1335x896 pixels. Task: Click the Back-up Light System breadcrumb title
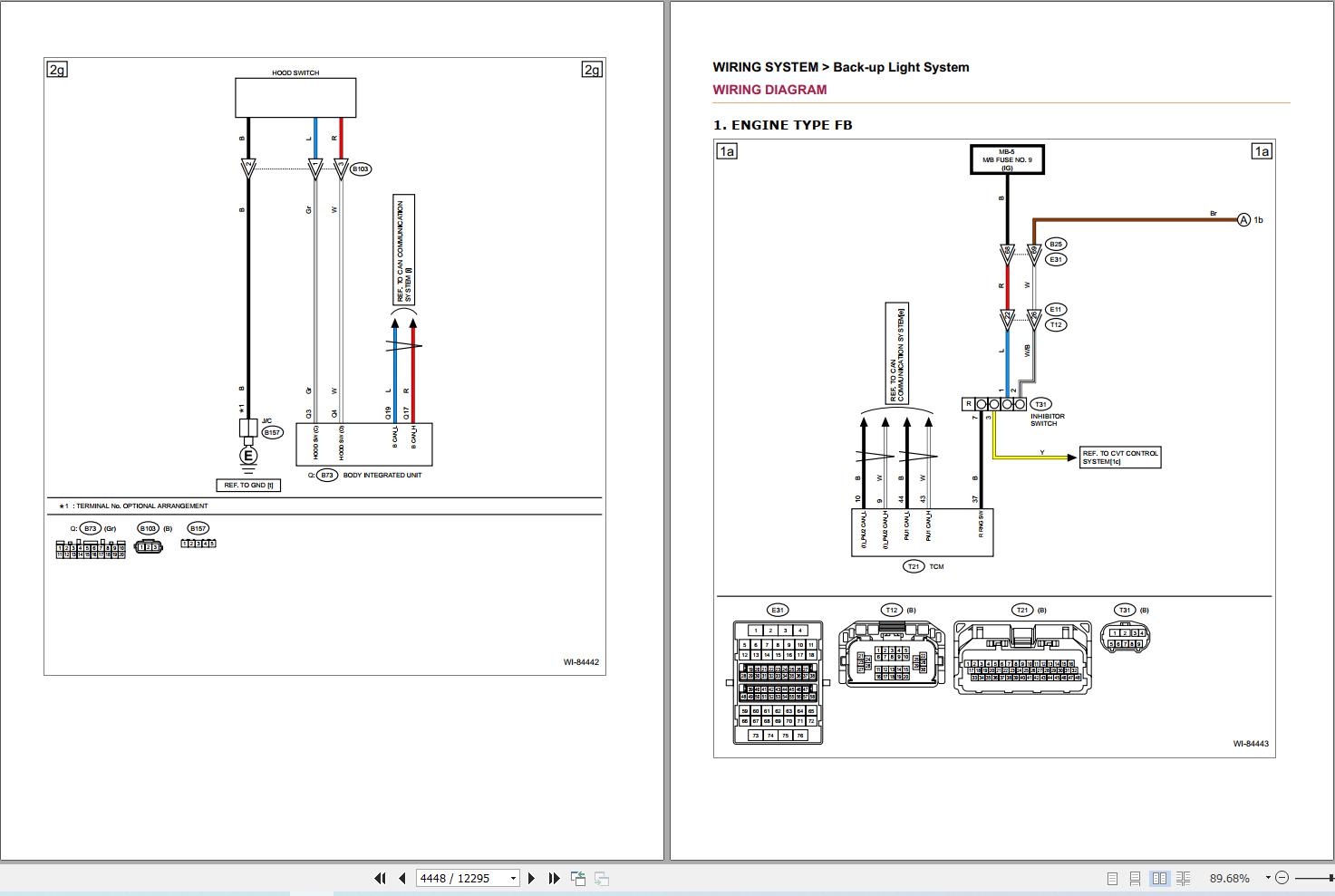901,67
